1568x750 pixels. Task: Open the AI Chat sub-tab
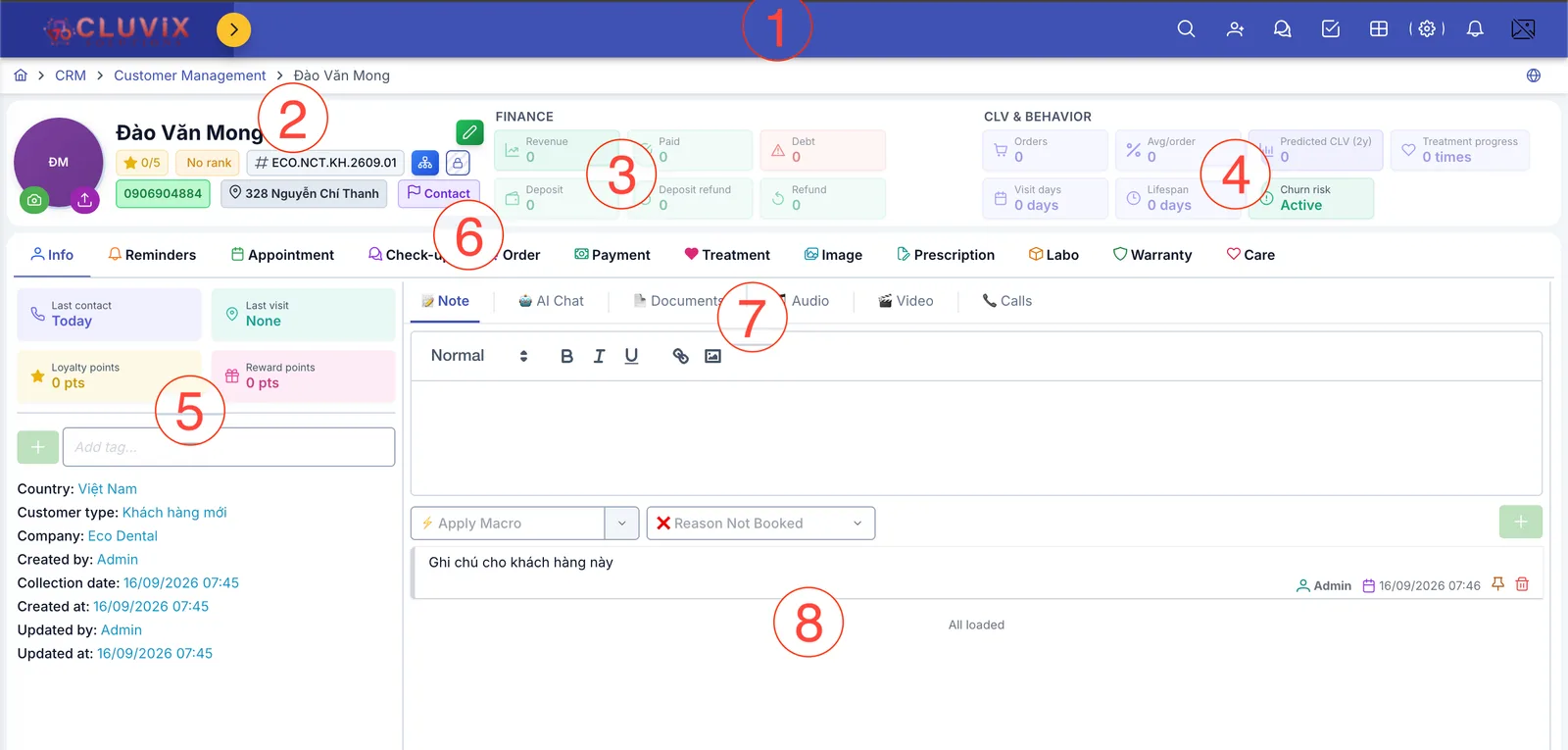(551, 301)
